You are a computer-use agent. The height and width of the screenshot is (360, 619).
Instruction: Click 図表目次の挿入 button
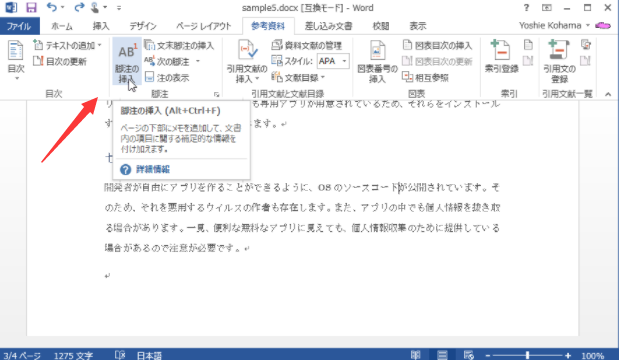pyautogui.click(x=437, y=45)
